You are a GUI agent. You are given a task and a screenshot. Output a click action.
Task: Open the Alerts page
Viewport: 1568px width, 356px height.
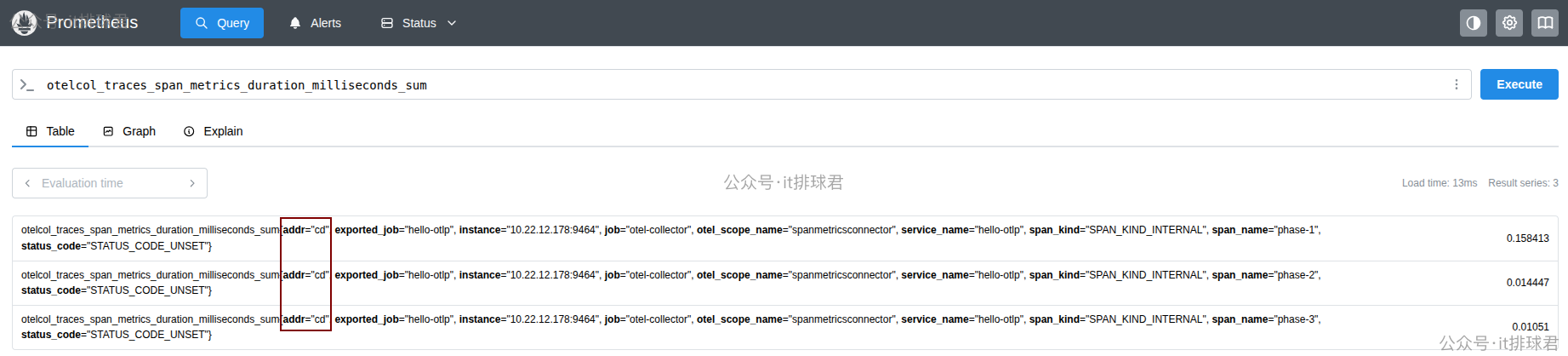point(316,23)
